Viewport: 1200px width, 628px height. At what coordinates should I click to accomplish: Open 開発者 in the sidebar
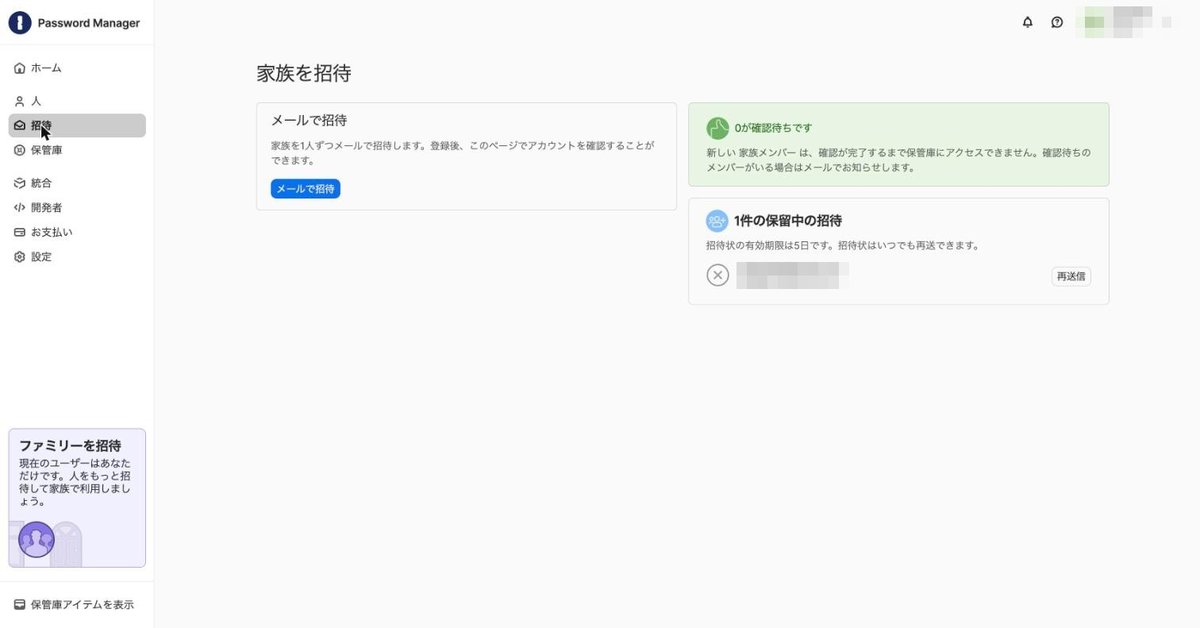coord(77,207)
